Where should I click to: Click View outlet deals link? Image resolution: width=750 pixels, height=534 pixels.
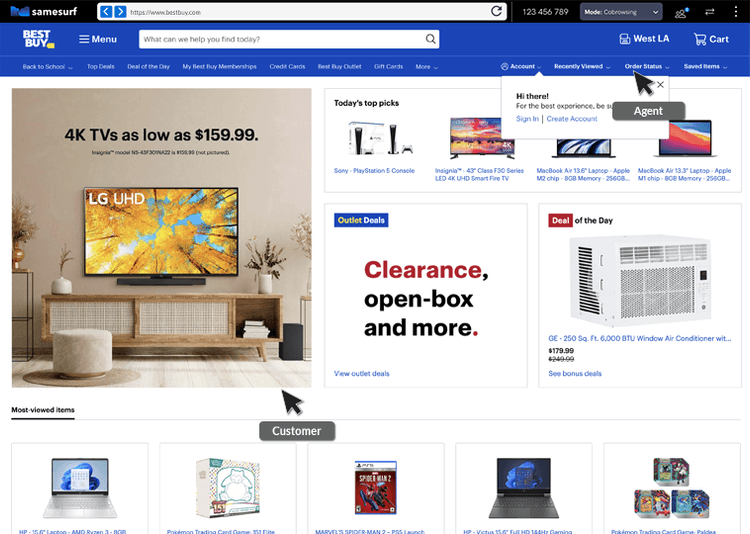click(x=362, y=373)
